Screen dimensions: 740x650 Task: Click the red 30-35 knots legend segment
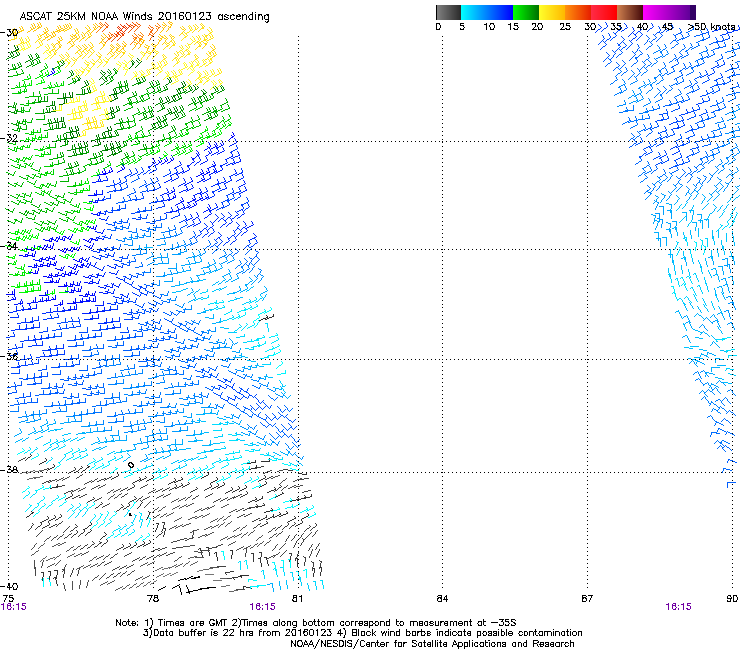[x=604, y=12]
